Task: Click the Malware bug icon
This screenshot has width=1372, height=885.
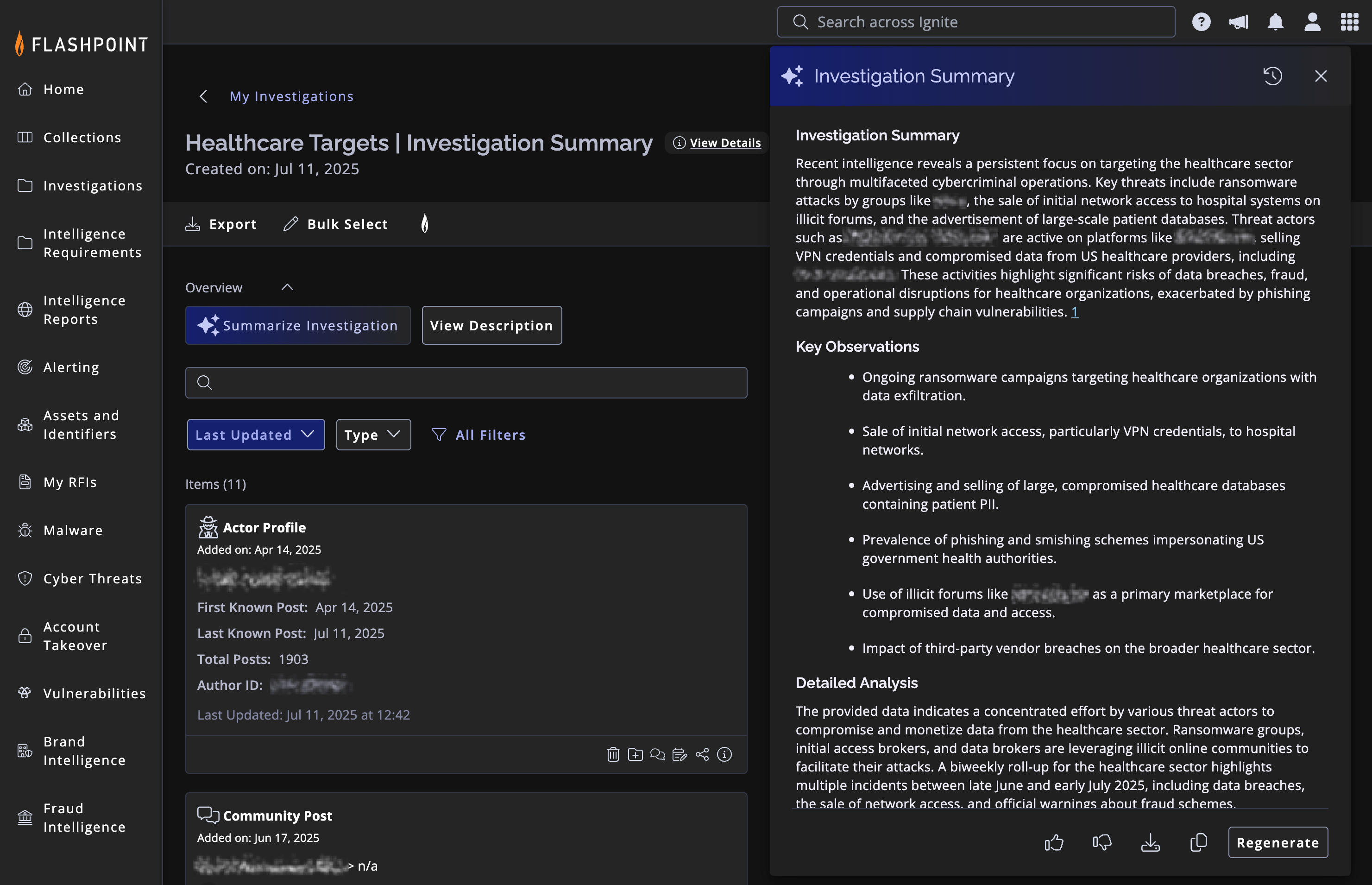Action: coord(25,531)
